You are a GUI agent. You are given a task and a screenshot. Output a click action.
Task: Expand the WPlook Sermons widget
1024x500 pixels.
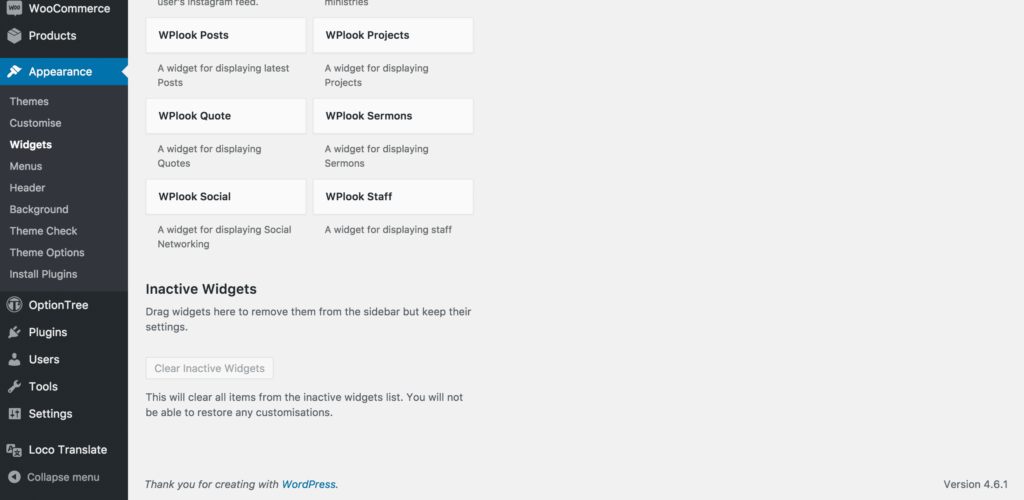pos(393,116)
